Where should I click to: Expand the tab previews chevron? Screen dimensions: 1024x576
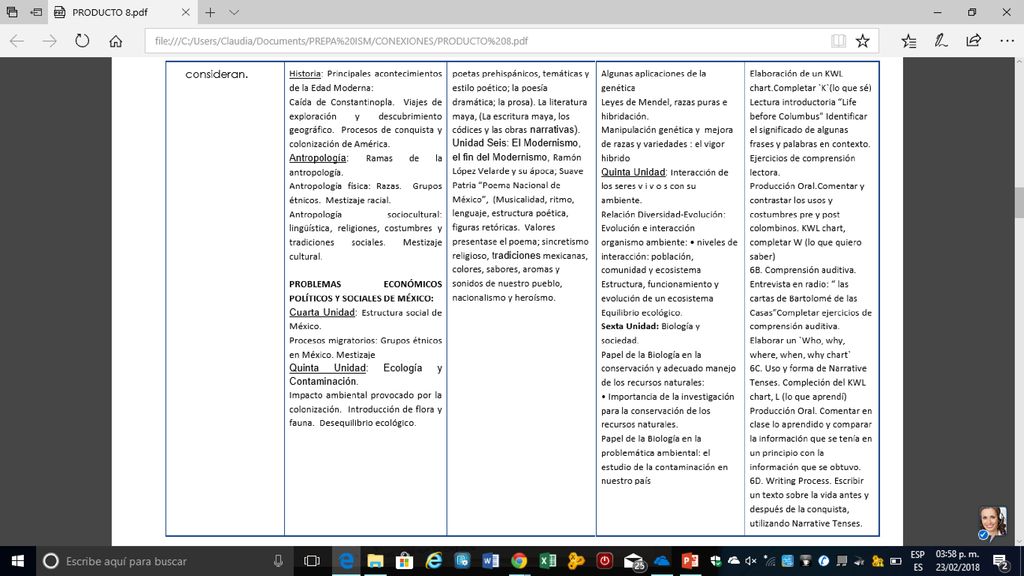(234, 12)
